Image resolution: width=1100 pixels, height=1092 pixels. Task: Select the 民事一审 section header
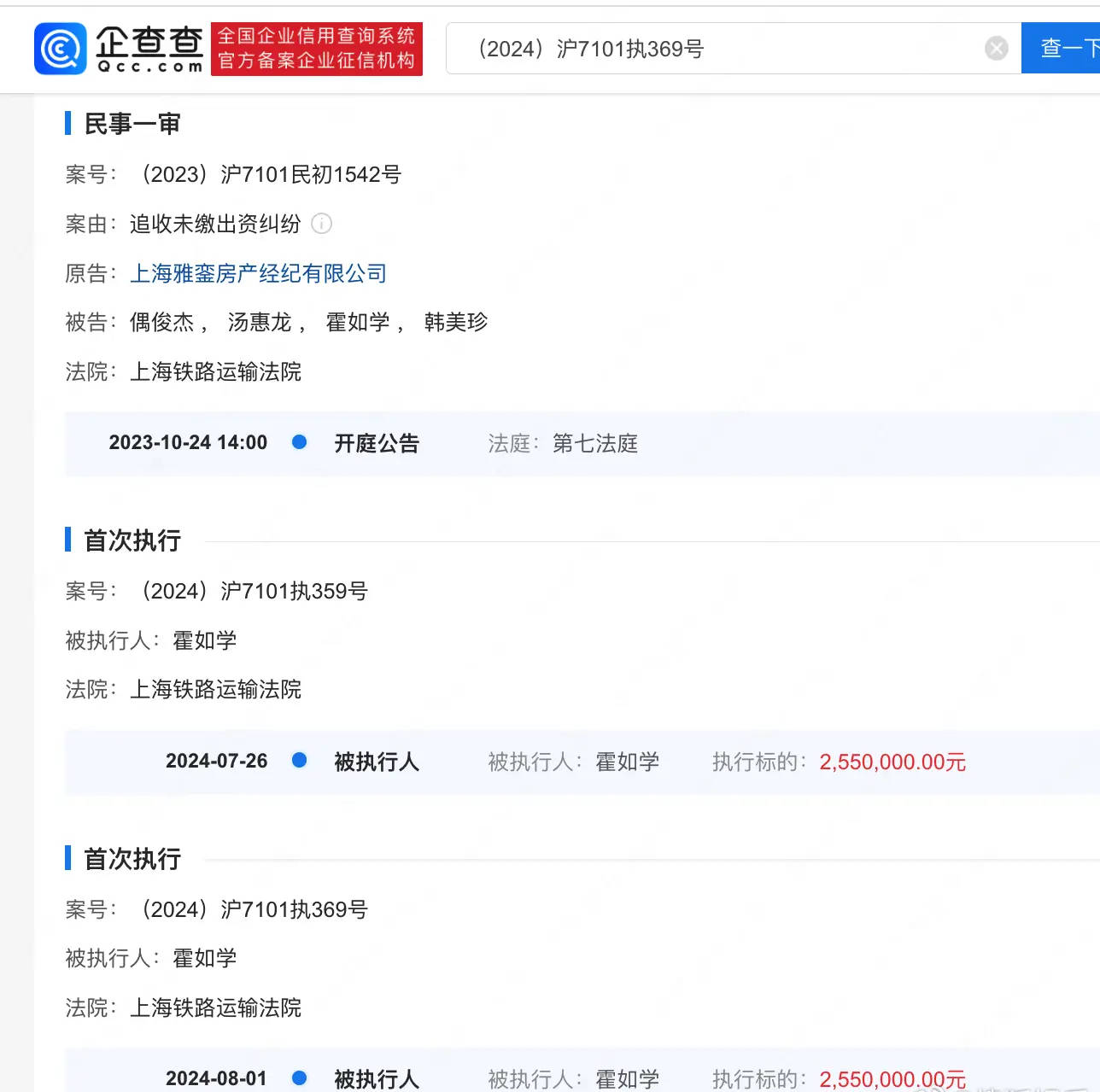(131, 123)
